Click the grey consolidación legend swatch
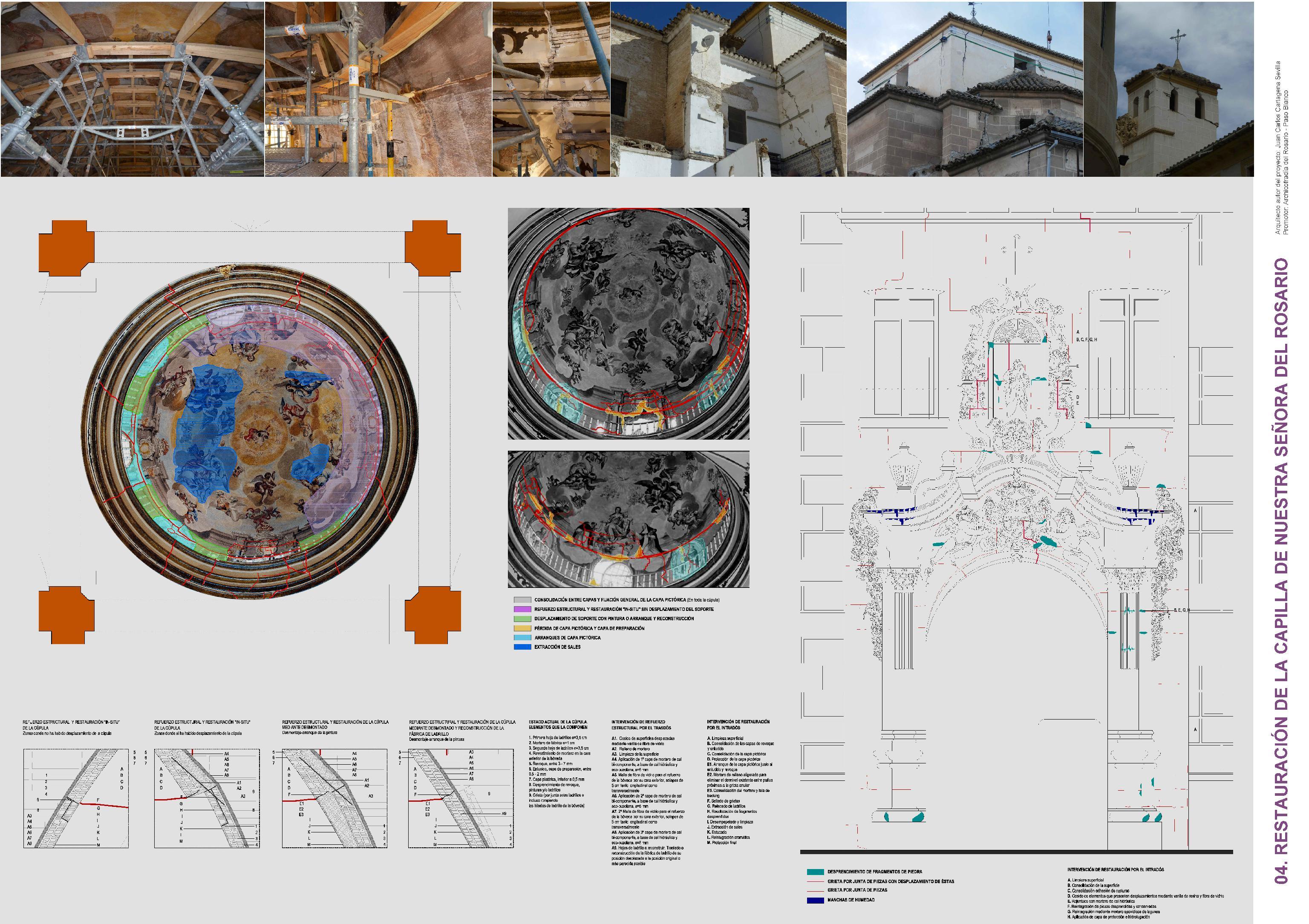This screenshot has height=924, width=1309. click(522, 600)
